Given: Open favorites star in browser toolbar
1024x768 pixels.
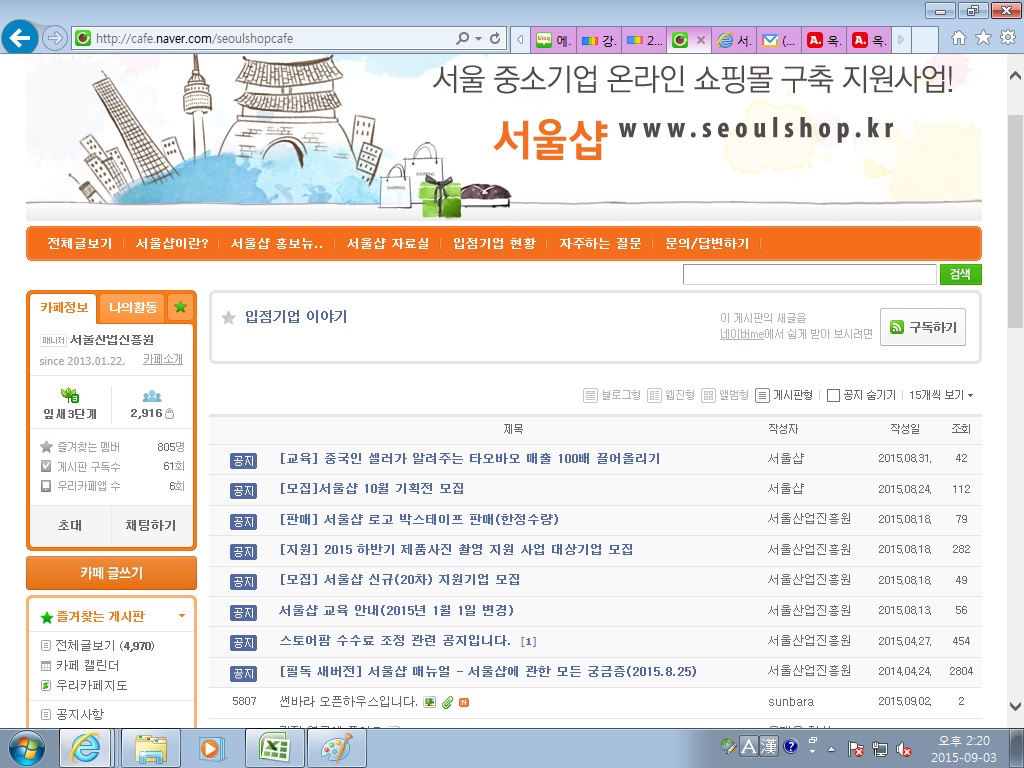Looking at the screenshot, I should point(983,38).
